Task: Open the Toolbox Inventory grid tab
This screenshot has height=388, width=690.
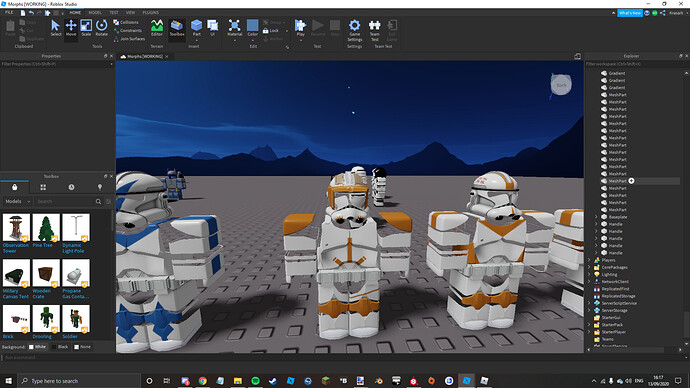Action: (x=43, y=187)
